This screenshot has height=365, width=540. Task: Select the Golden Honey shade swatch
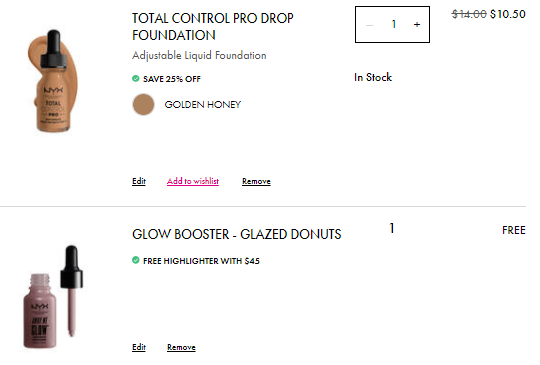point(143,104)
